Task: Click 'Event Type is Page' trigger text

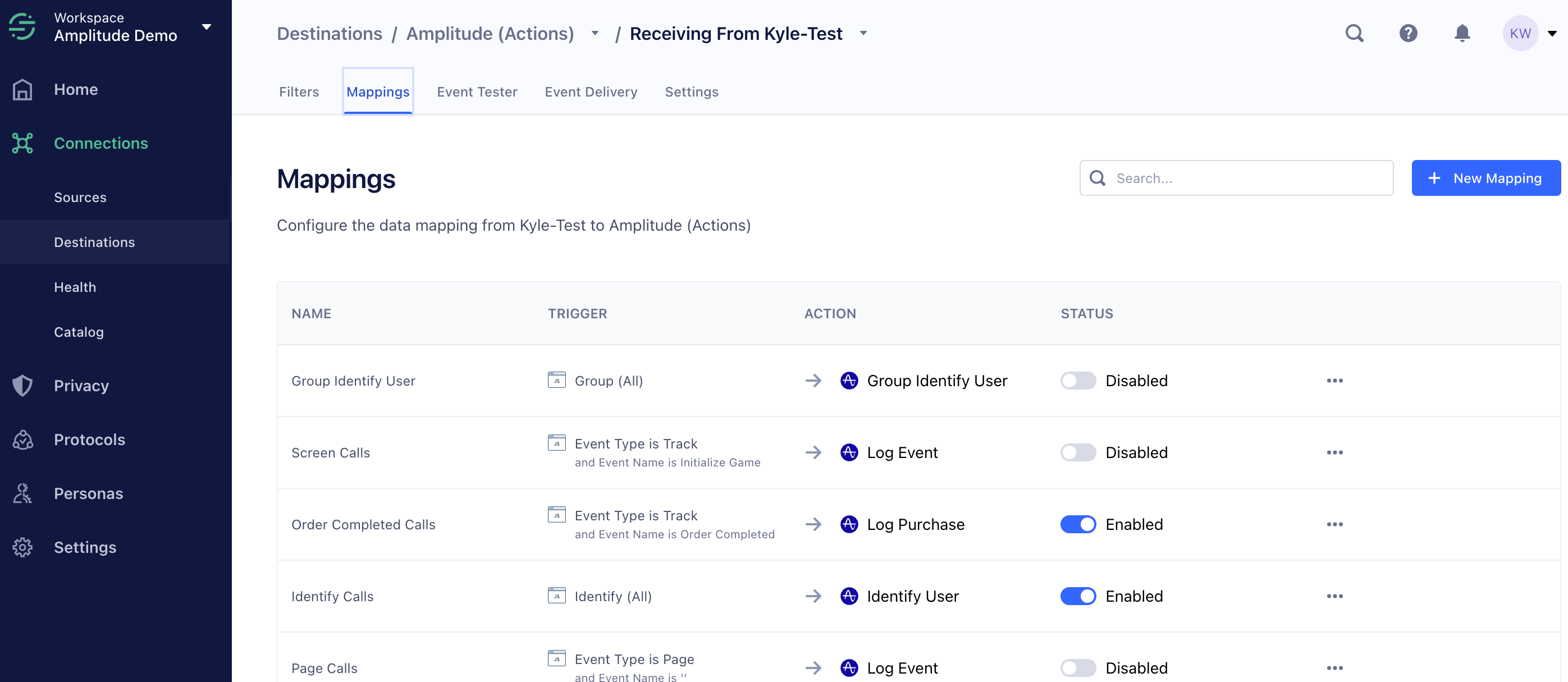Action: [634, 659]
